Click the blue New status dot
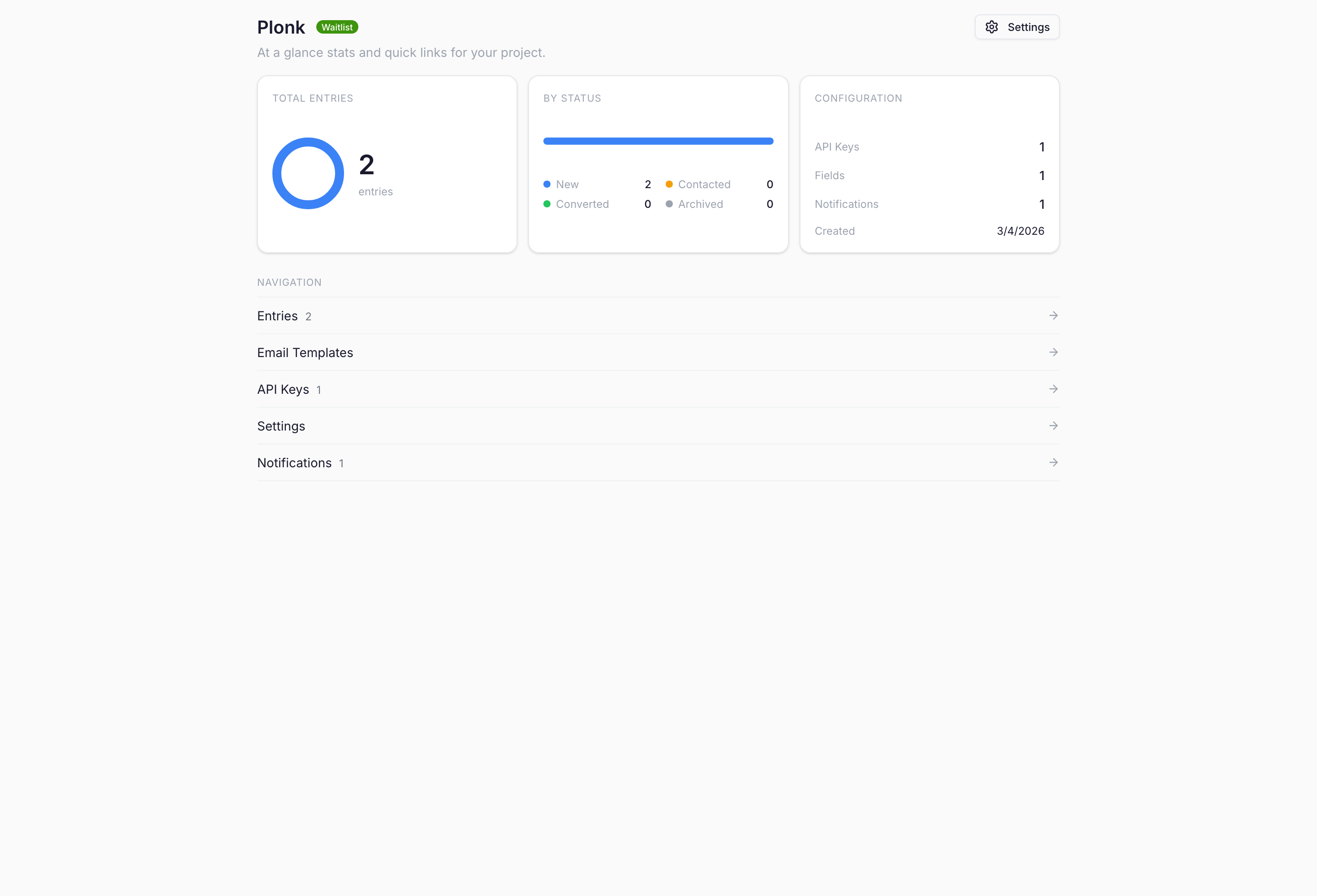Screen dimensions: 1317x896 click(x=547, y=184)
